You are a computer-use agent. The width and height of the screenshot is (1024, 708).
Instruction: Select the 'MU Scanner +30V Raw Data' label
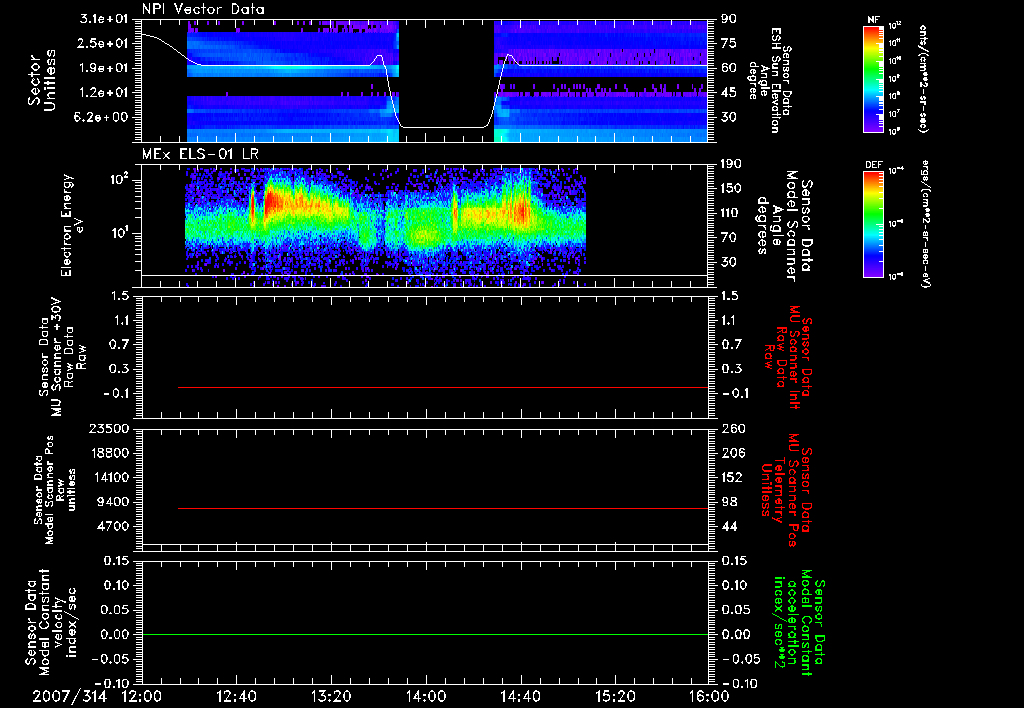(x=63, y=357)
